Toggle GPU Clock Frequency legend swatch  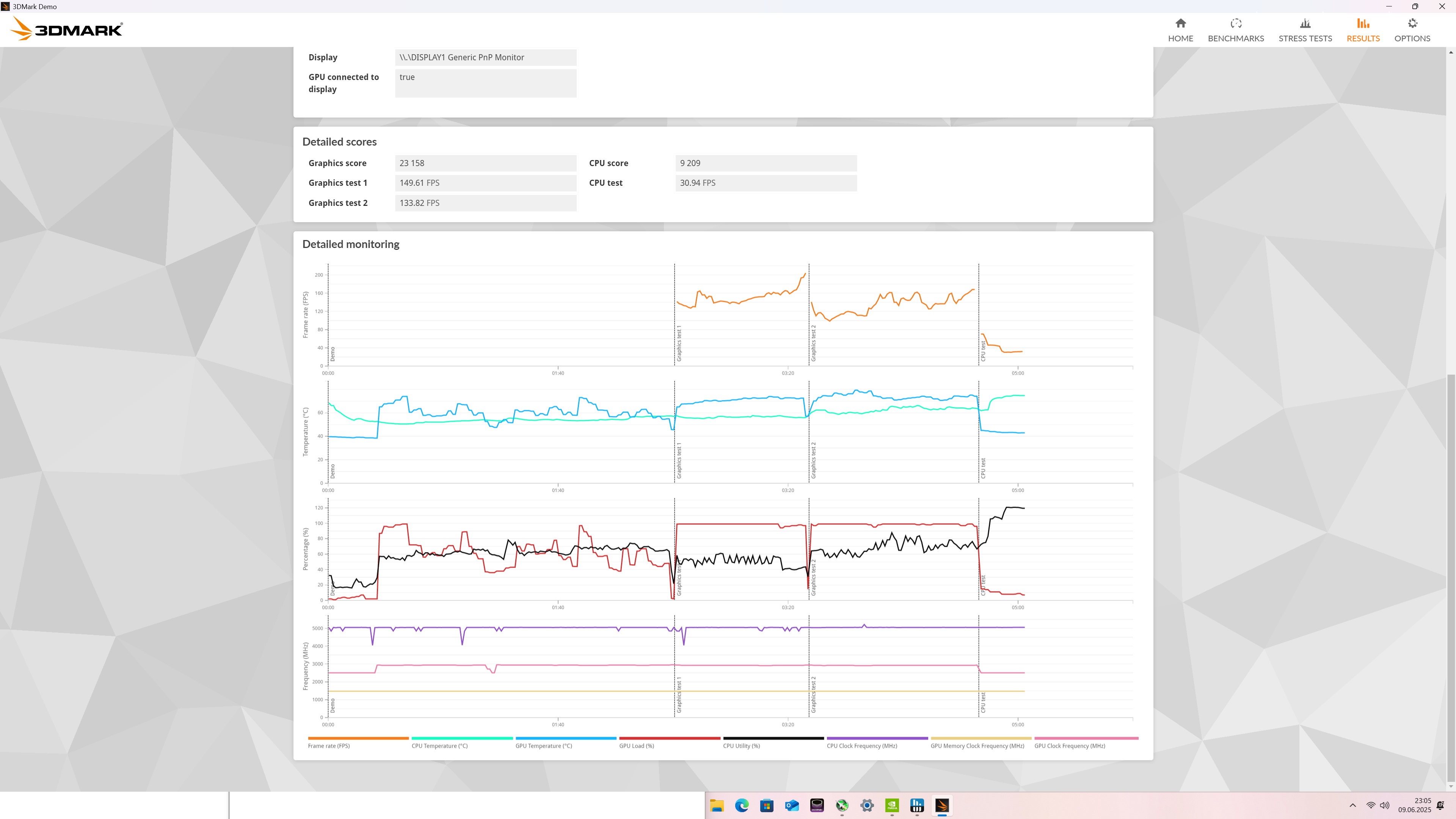tap(1086, 738)
